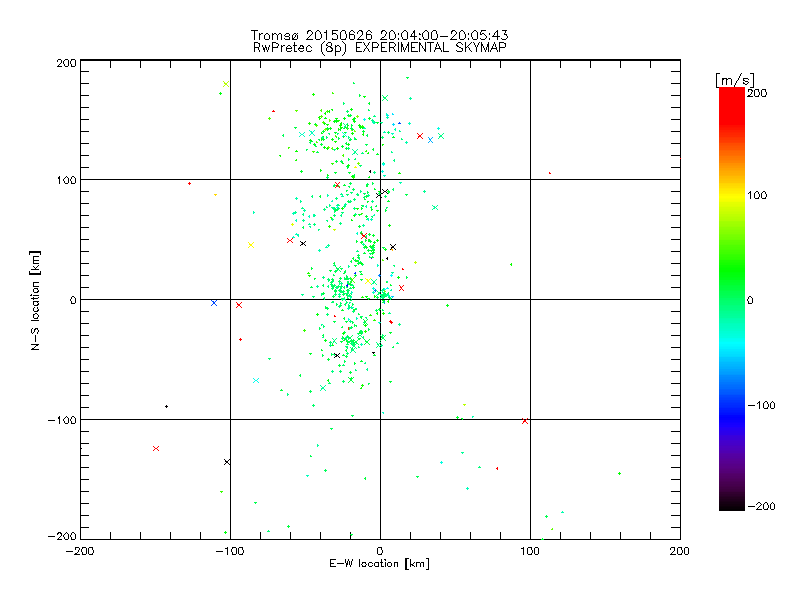The width and height of the screenshot is (800, 600).
Task: Click the y-axis tick label '200'
Action: [x=67, y=63]
